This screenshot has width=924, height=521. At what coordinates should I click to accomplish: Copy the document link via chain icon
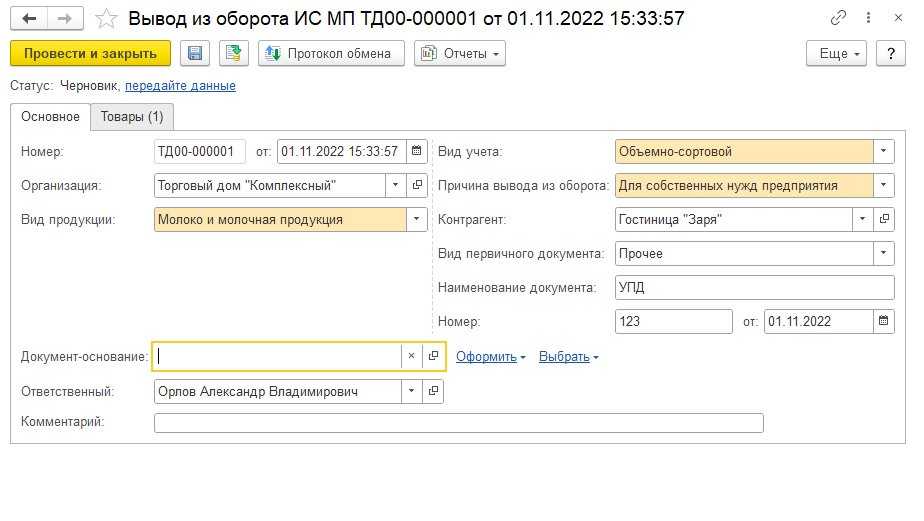[x=837, y=18]
